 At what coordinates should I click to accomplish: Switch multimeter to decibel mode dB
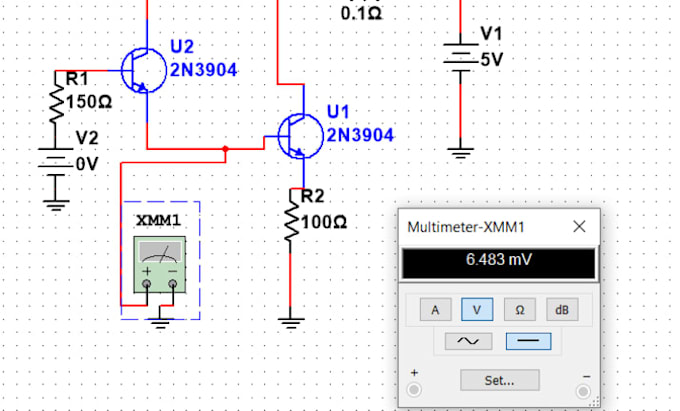[x=562, y=310]
